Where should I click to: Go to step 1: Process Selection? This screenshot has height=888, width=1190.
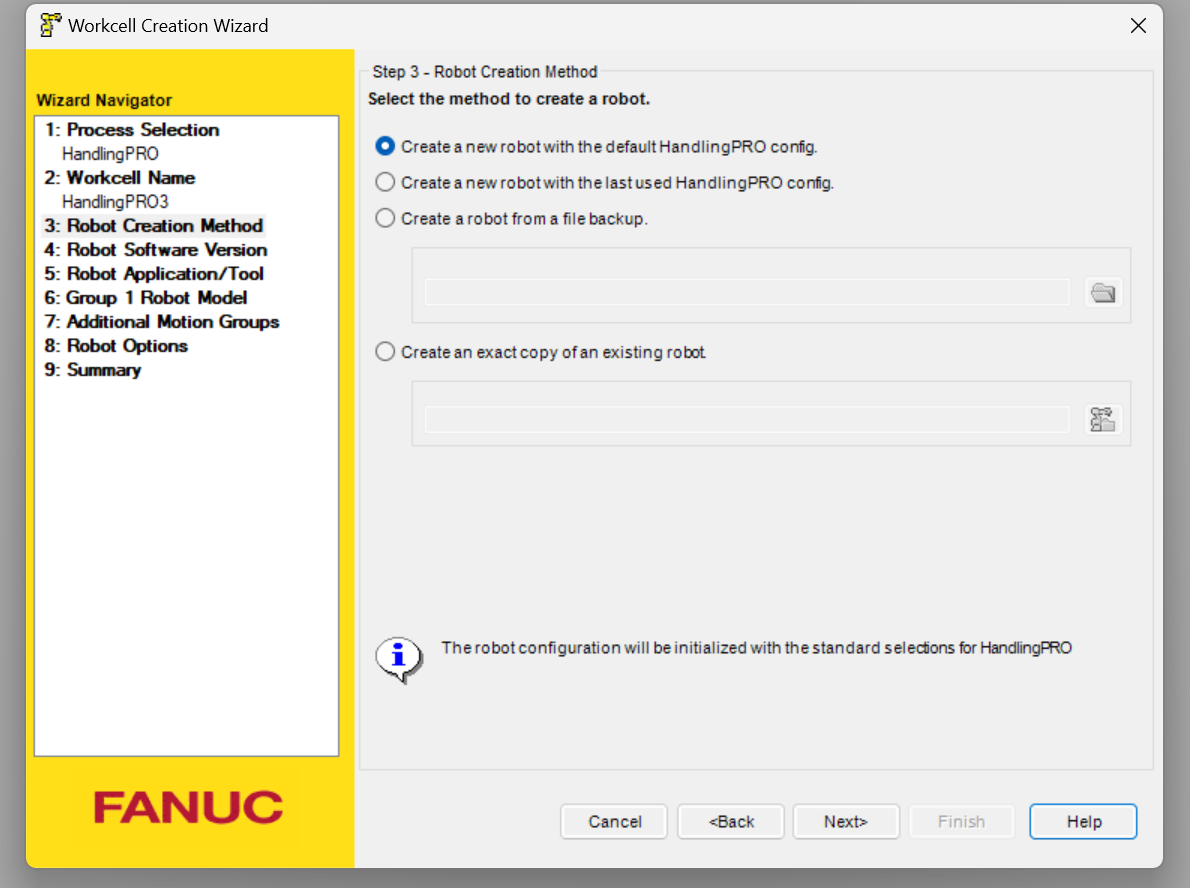(132, 130)
